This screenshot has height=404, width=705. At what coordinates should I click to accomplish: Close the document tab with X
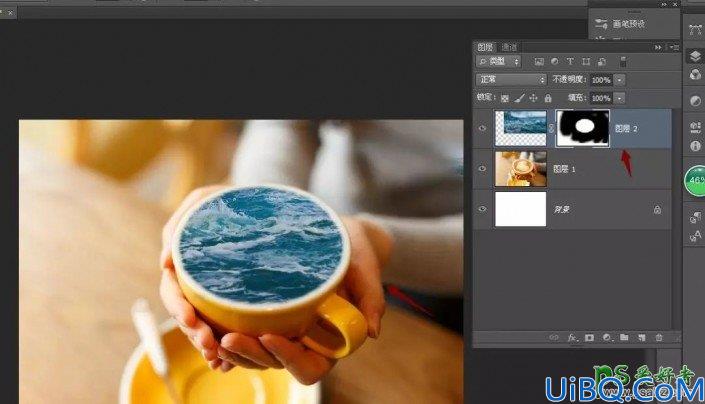coord(10,13)
